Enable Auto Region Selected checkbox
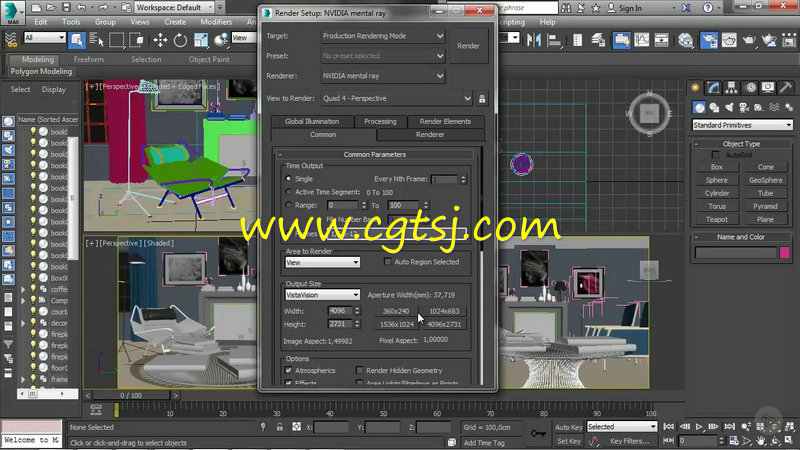The image size is (800, 450). coord(387,262)
